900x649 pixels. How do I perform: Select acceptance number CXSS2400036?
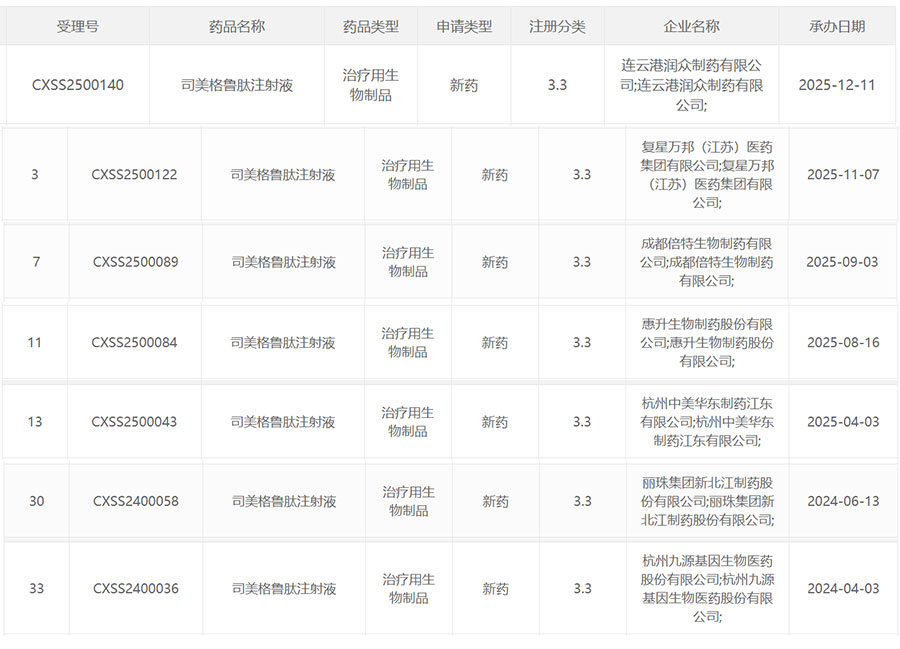(x=135, y=589)
